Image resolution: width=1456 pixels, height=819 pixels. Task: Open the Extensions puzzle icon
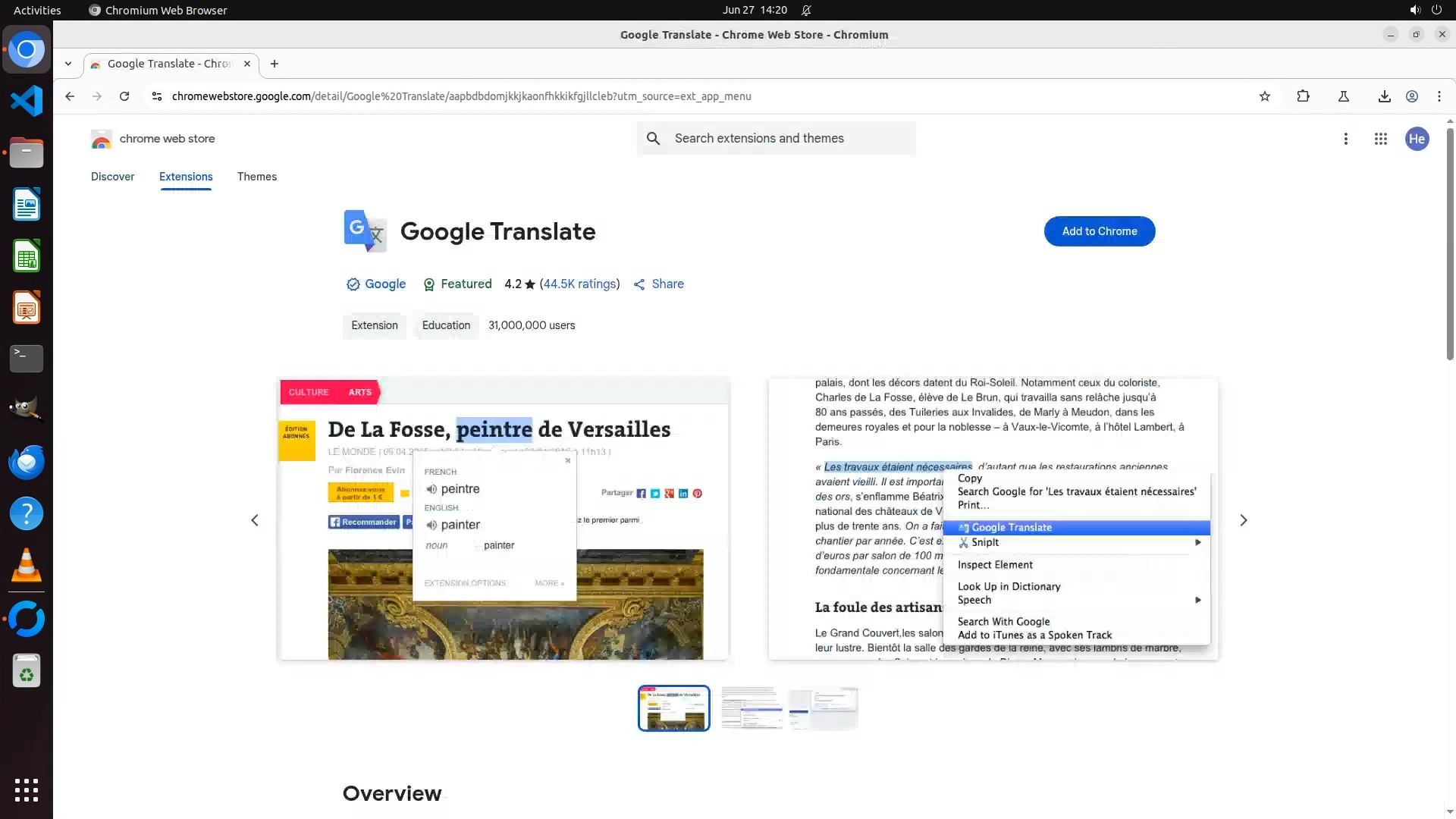pyautogui.click(x=1303, y=96)
